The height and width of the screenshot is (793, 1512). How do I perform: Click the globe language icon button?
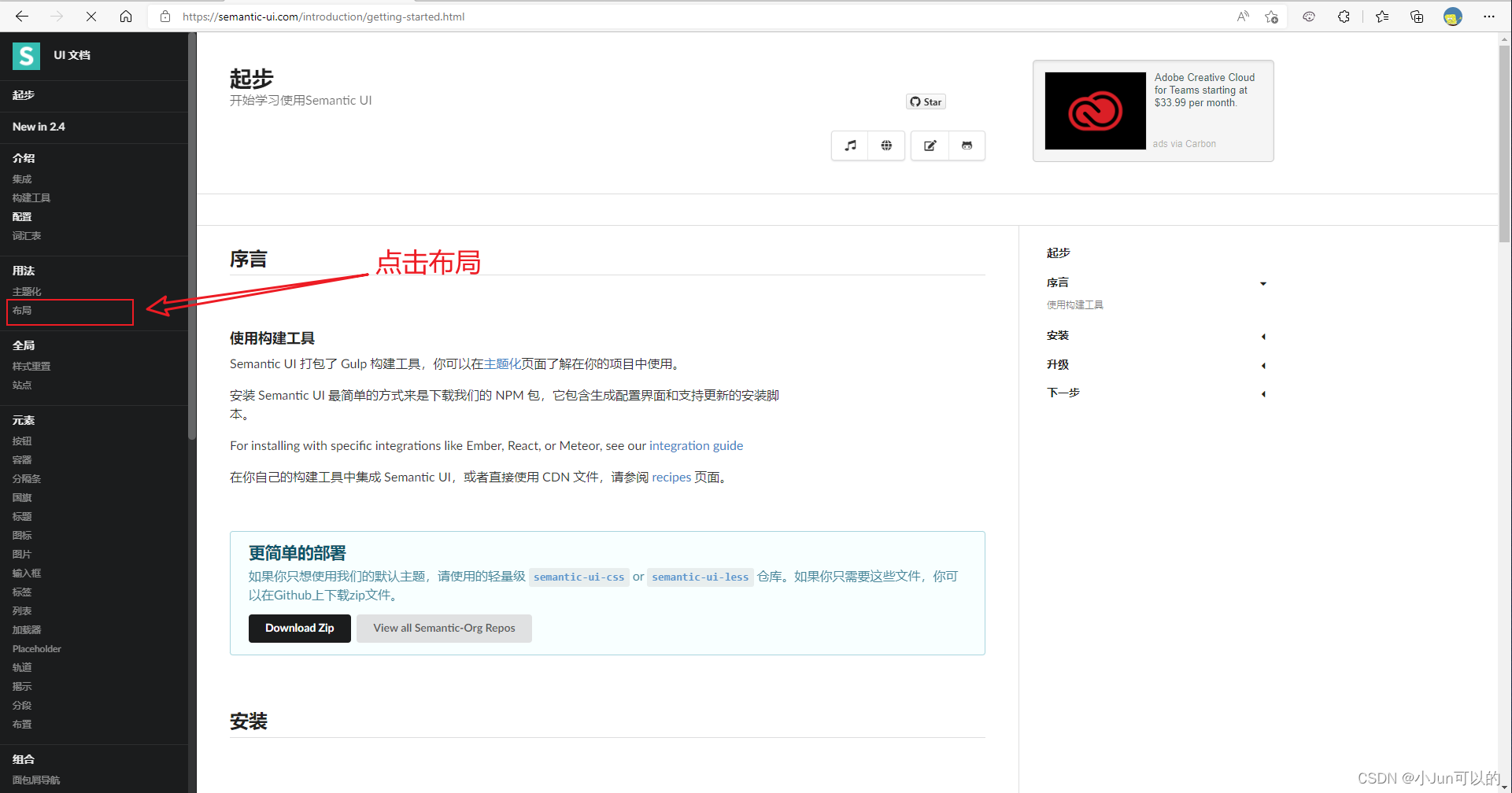(x=886, y=146)
